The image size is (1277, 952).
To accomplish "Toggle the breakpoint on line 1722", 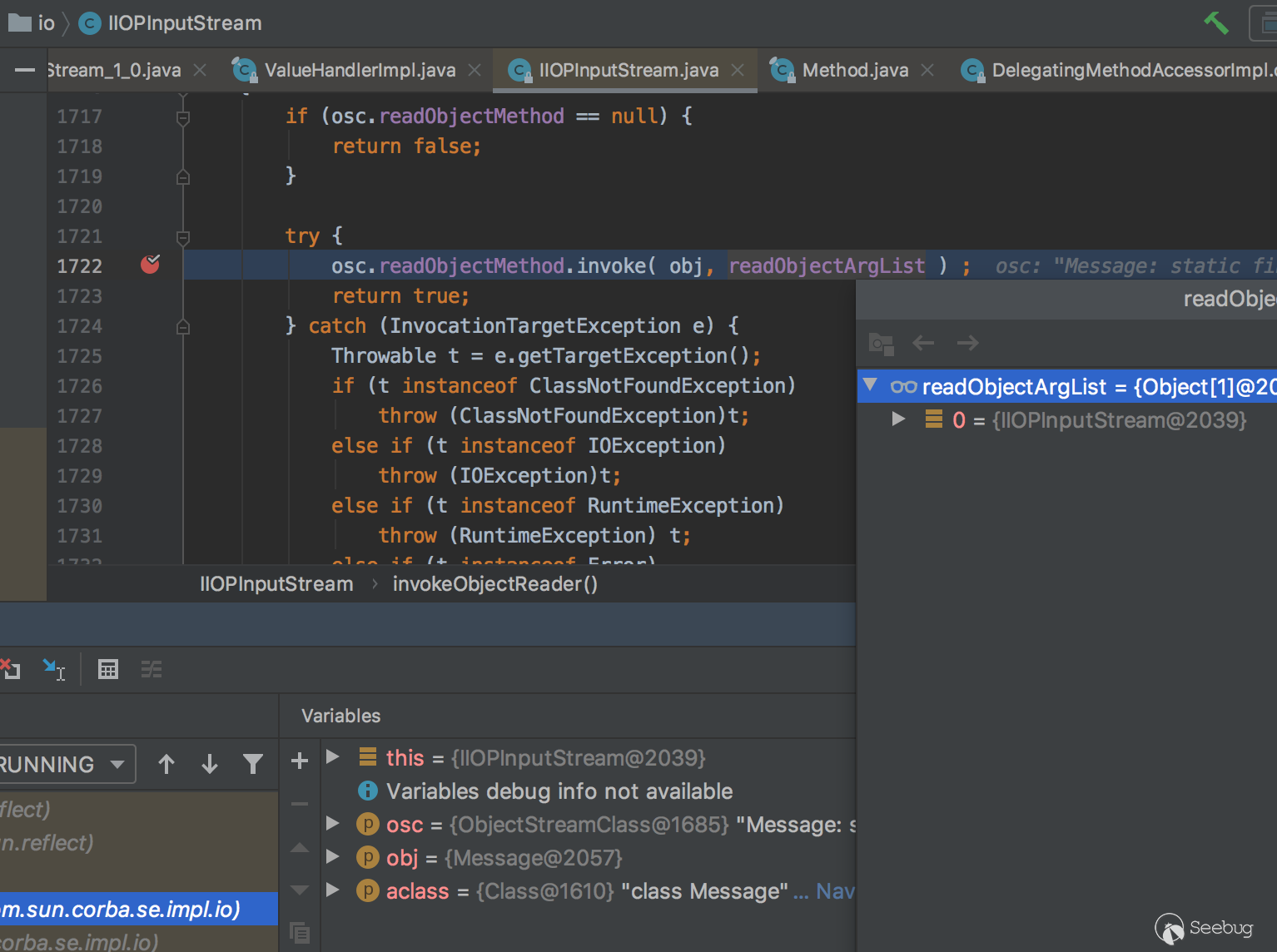I will (x=150, y=265).
